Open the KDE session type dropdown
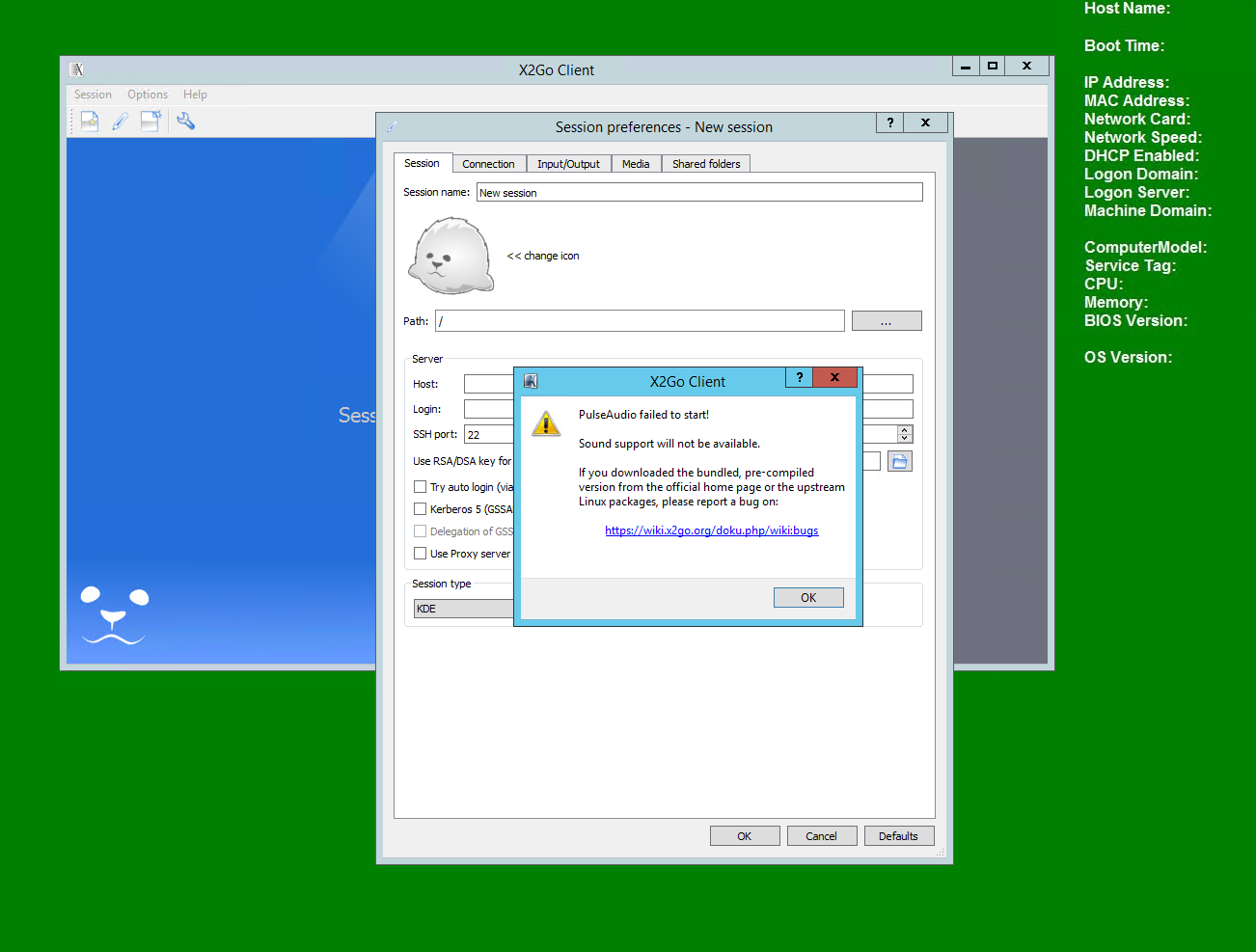The image size is (1256, 952). click(x=464, y=609)
